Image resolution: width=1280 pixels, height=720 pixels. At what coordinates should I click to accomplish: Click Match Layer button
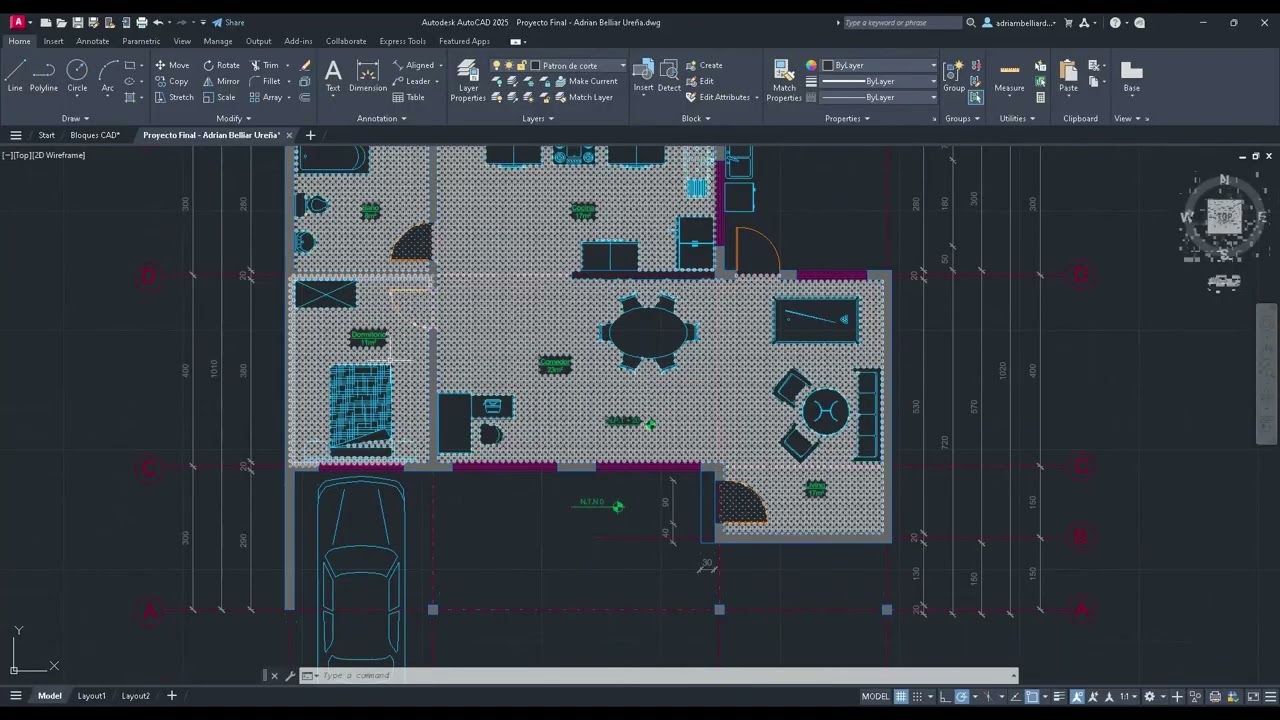pos(582,97)
